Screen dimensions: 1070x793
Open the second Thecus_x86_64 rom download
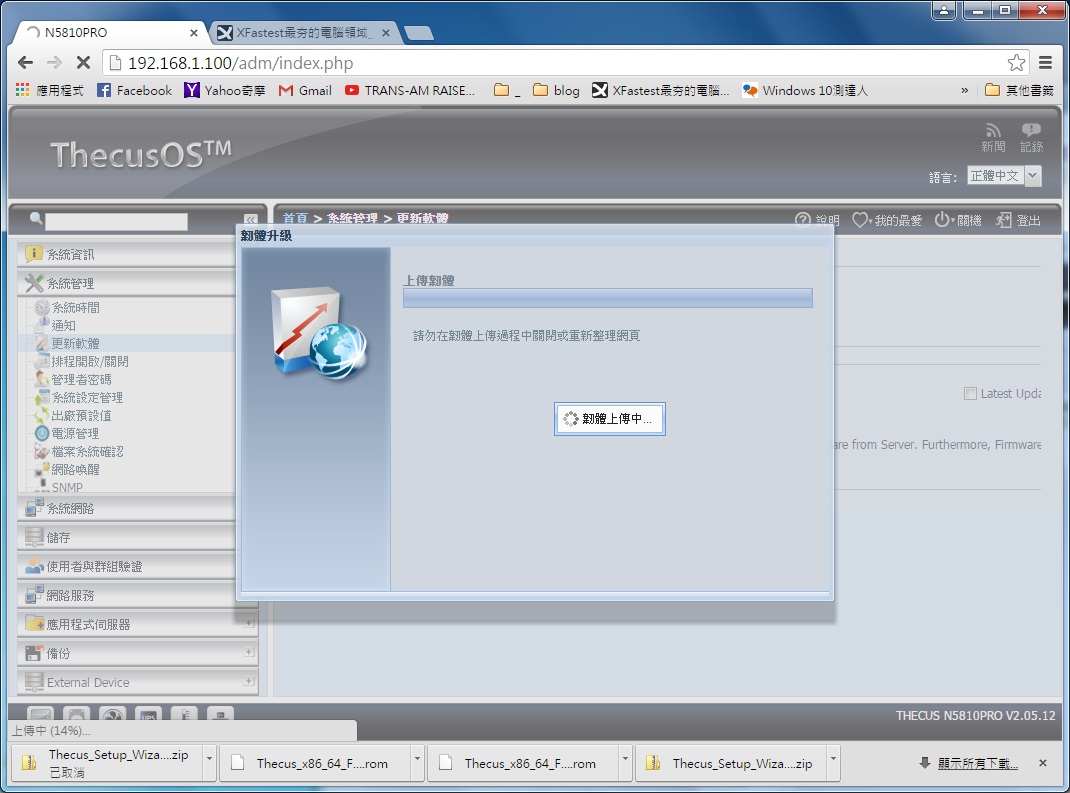click(523, 763)
